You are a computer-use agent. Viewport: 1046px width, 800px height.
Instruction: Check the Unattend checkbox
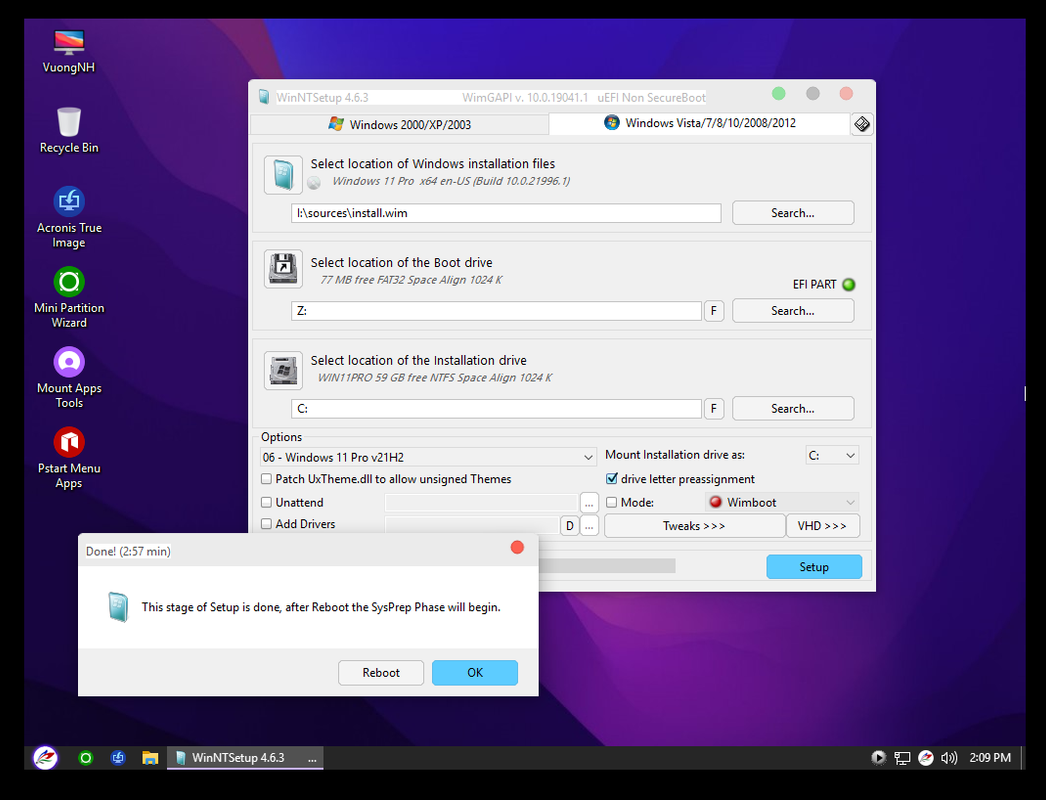tap(266, 502)
